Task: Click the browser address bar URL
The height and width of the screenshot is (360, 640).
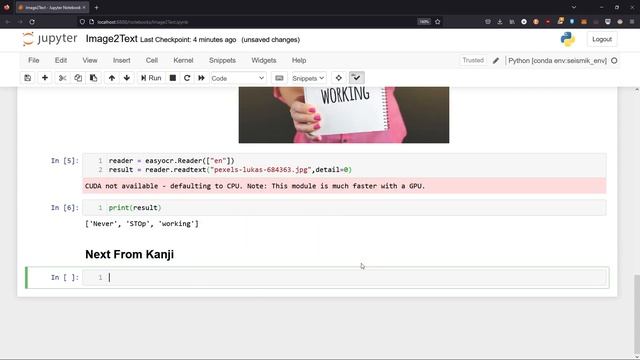Action: [x=142, y=22]
